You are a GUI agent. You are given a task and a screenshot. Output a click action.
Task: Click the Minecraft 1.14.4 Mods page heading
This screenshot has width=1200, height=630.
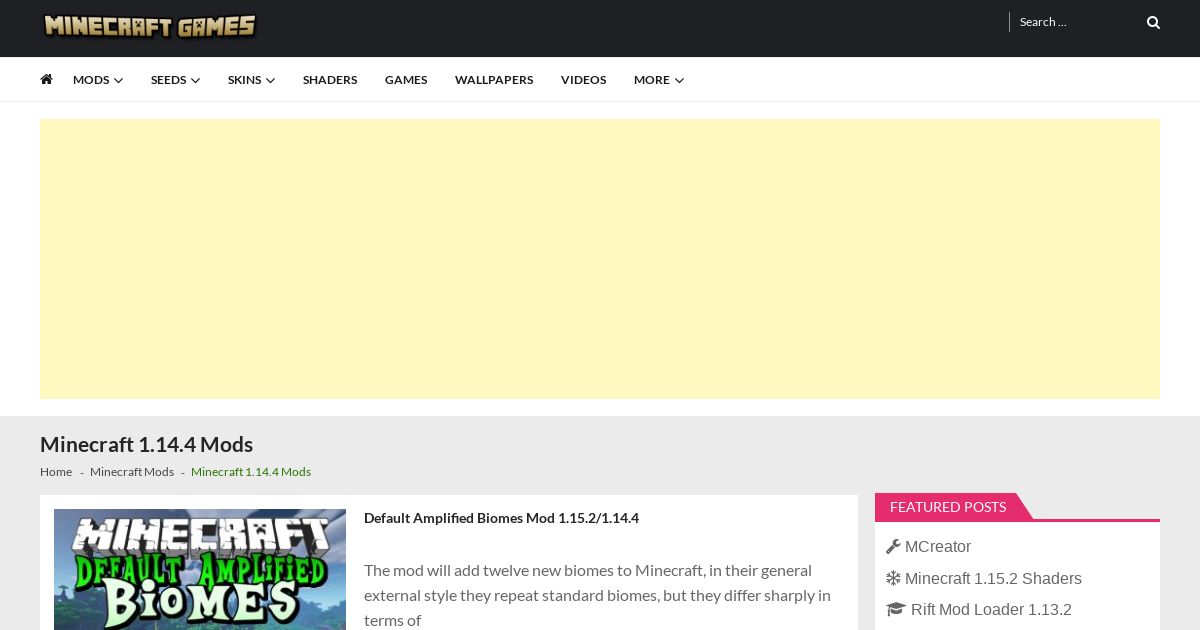coord(146,444)
